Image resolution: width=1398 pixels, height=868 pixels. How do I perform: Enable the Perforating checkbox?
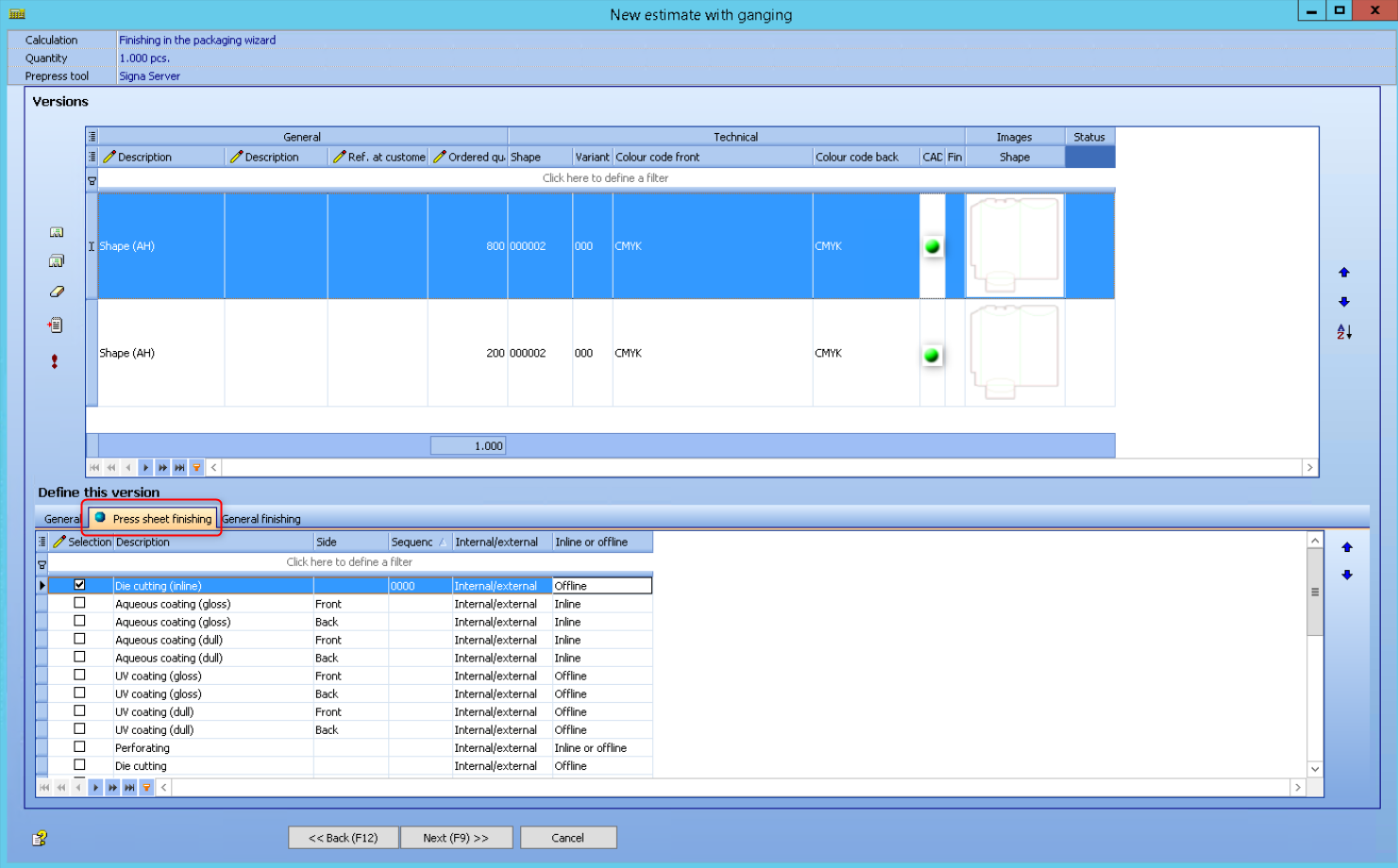79,746
